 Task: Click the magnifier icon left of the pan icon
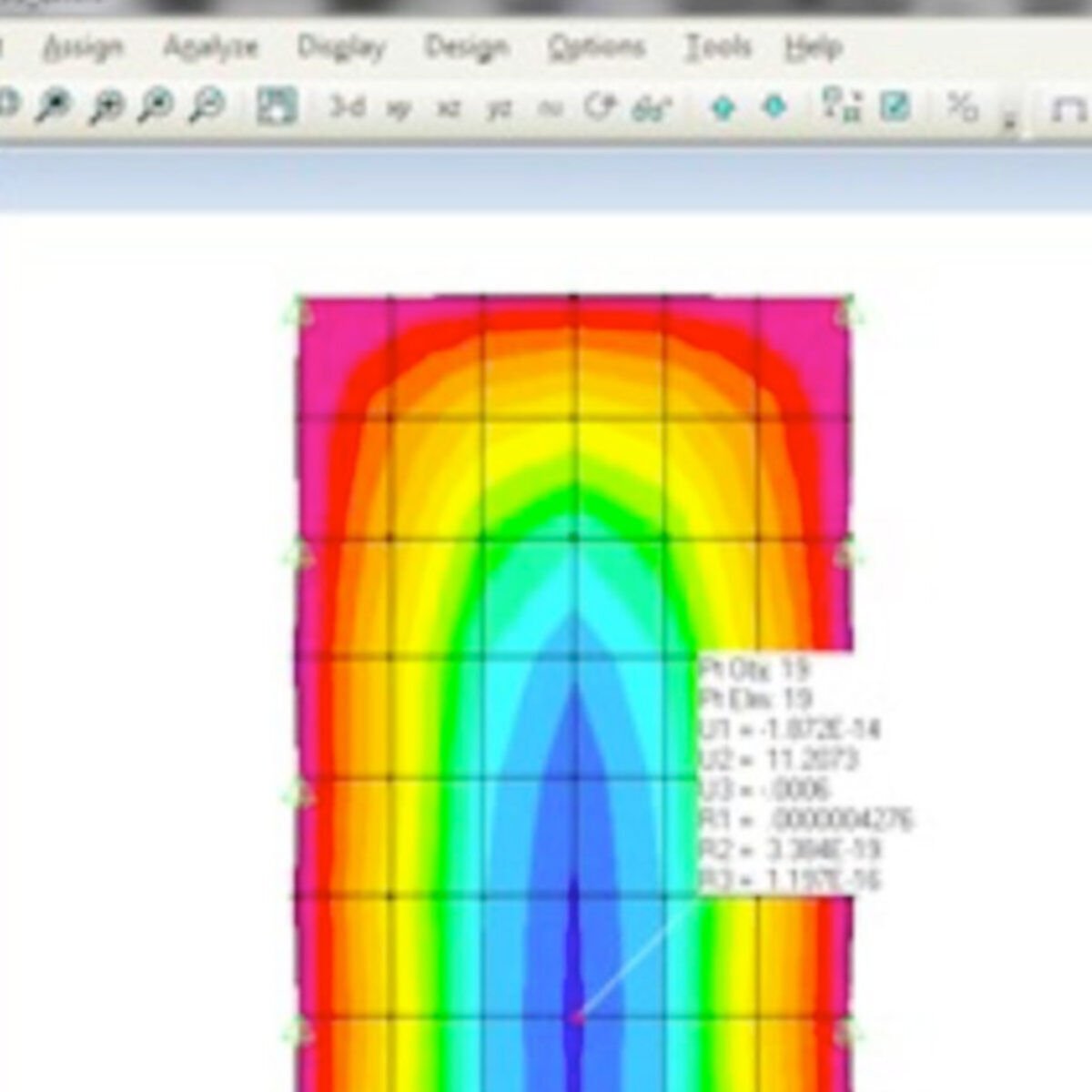tap(207, 106)
